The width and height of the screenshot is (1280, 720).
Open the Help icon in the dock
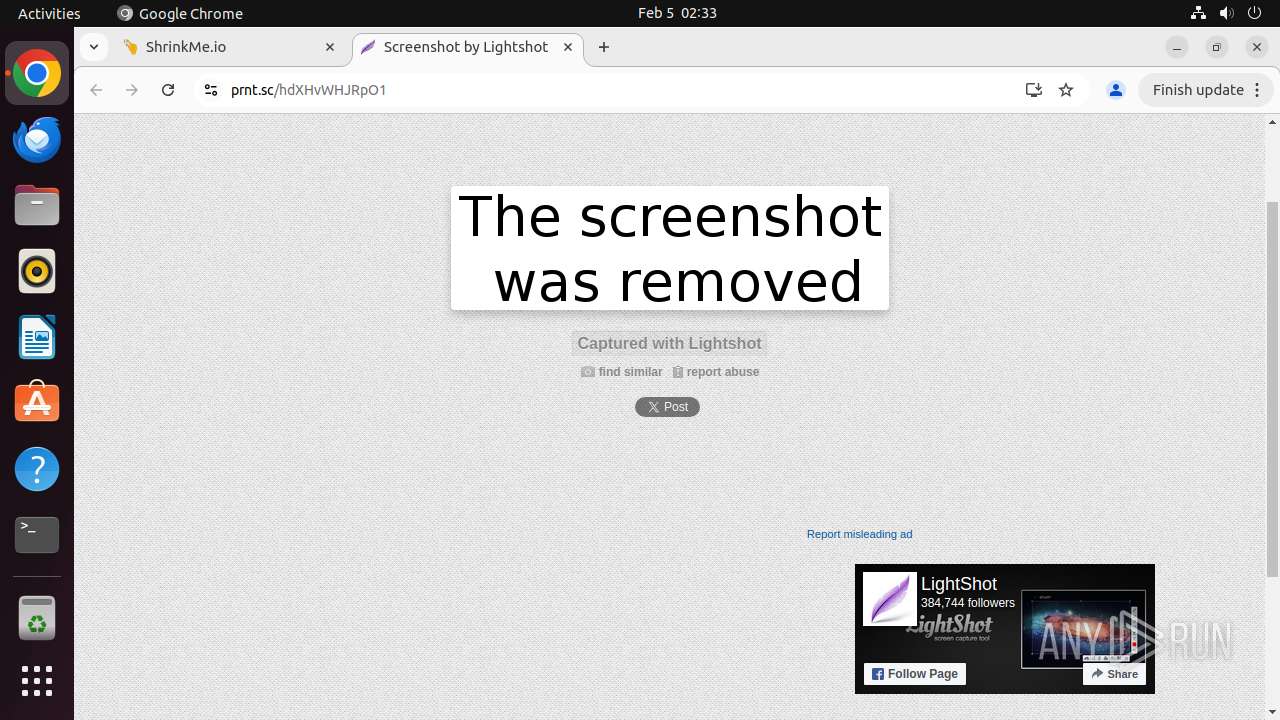(37, 469)
